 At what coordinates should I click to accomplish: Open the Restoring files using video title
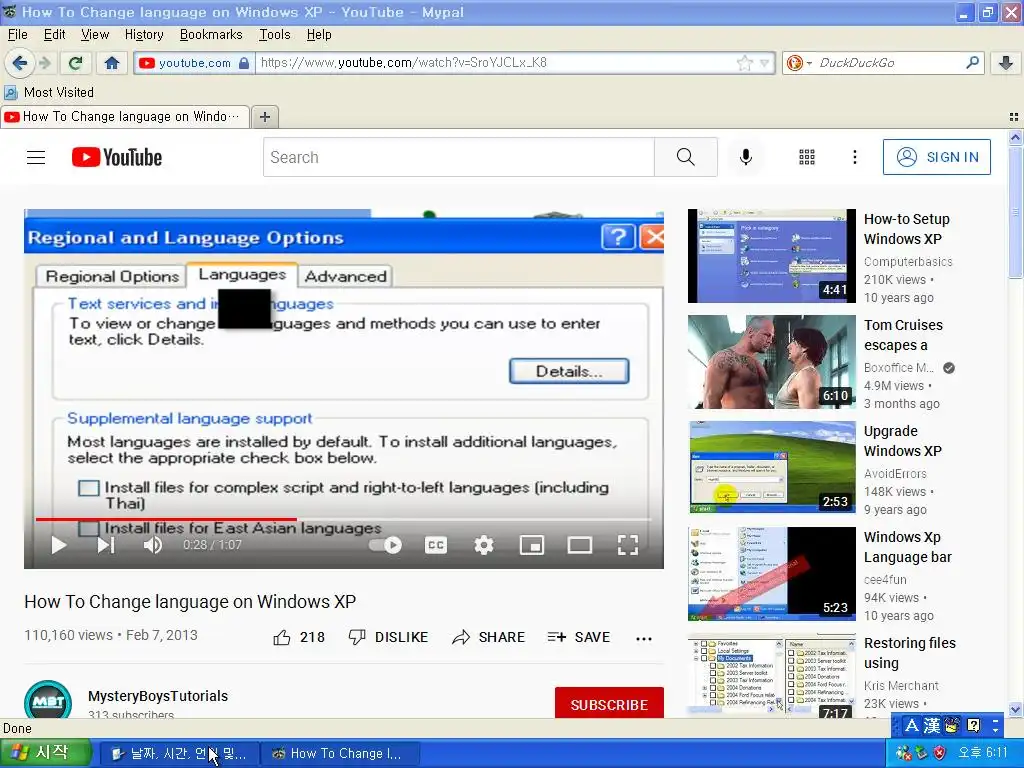tap(910, 652)
